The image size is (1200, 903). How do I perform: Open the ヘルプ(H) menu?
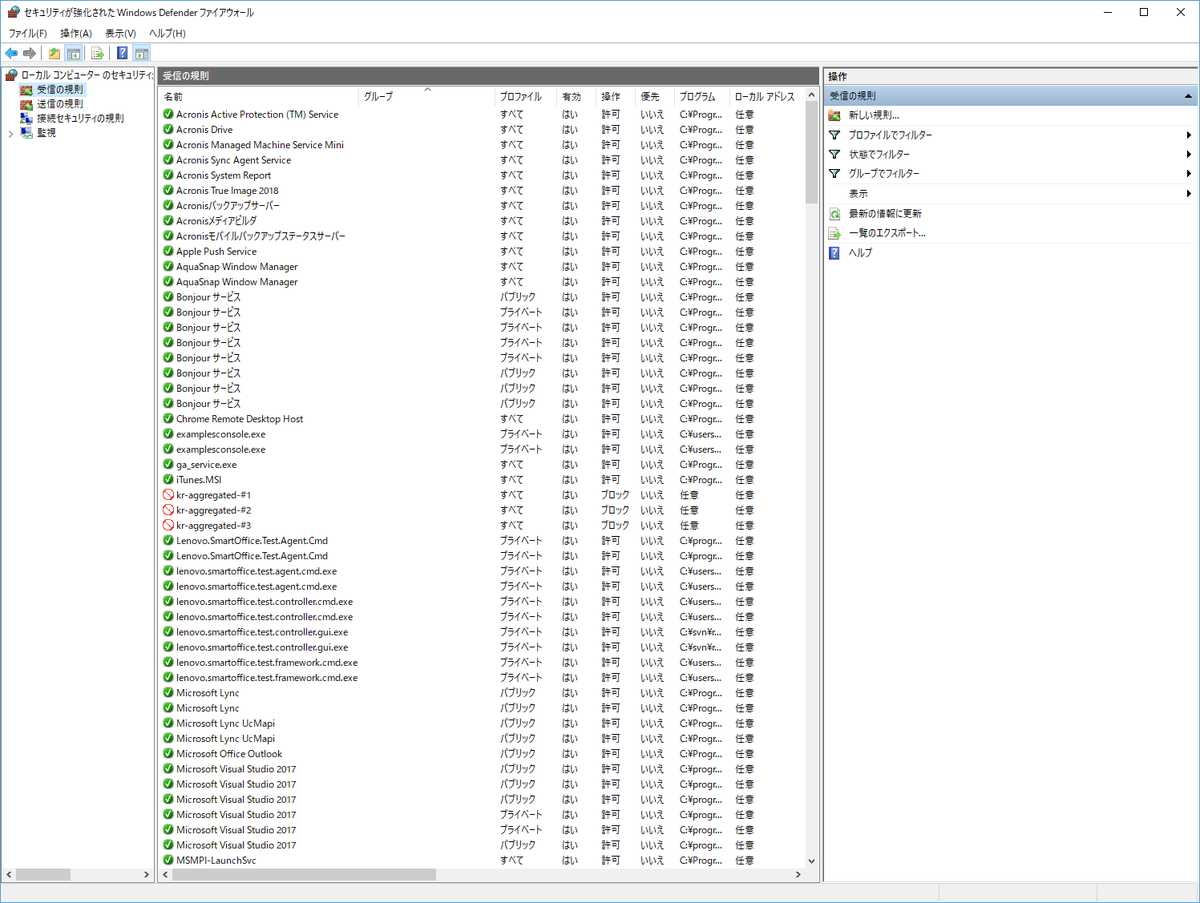coord(167,33)
